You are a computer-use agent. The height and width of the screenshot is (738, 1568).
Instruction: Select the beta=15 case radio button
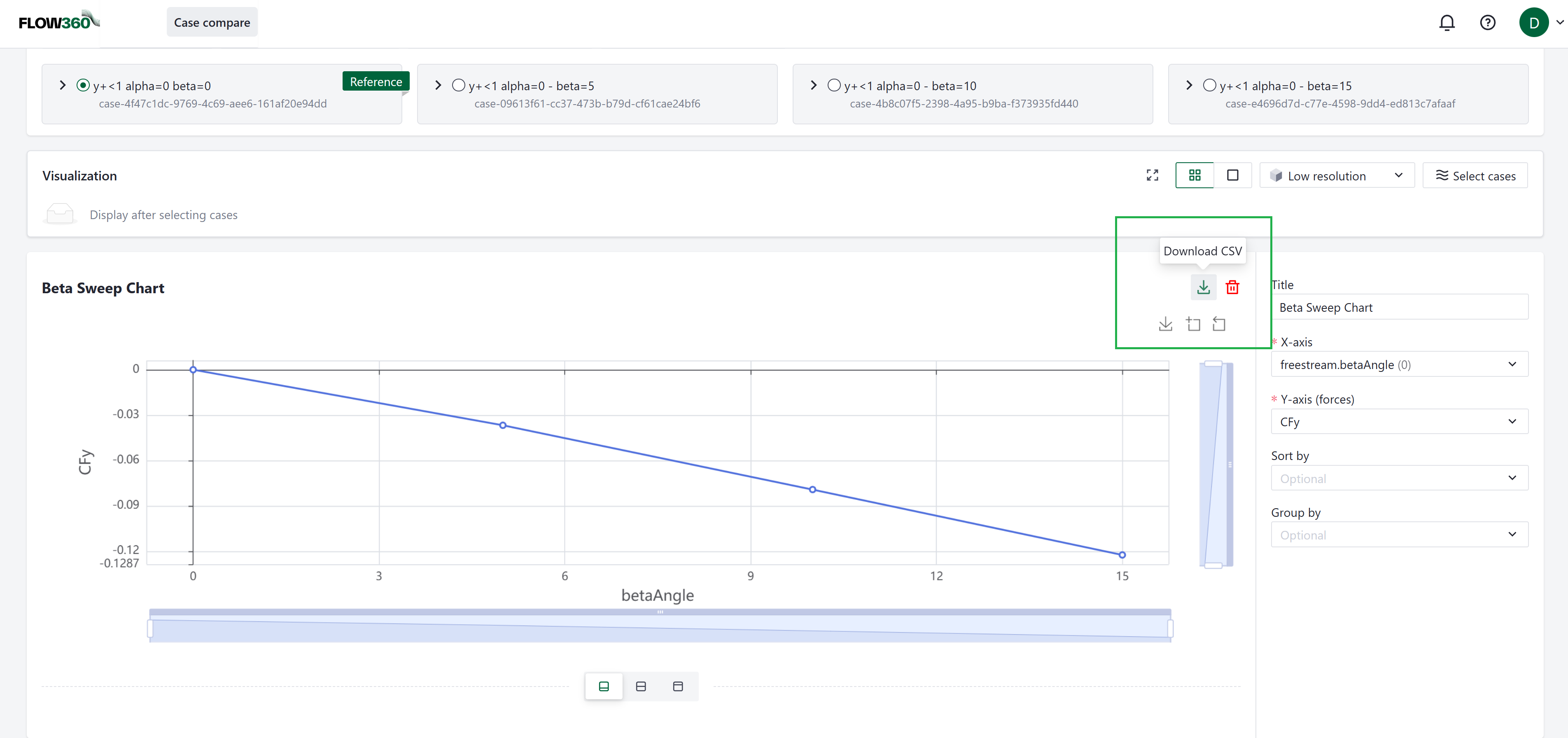tap(1209, 85)
